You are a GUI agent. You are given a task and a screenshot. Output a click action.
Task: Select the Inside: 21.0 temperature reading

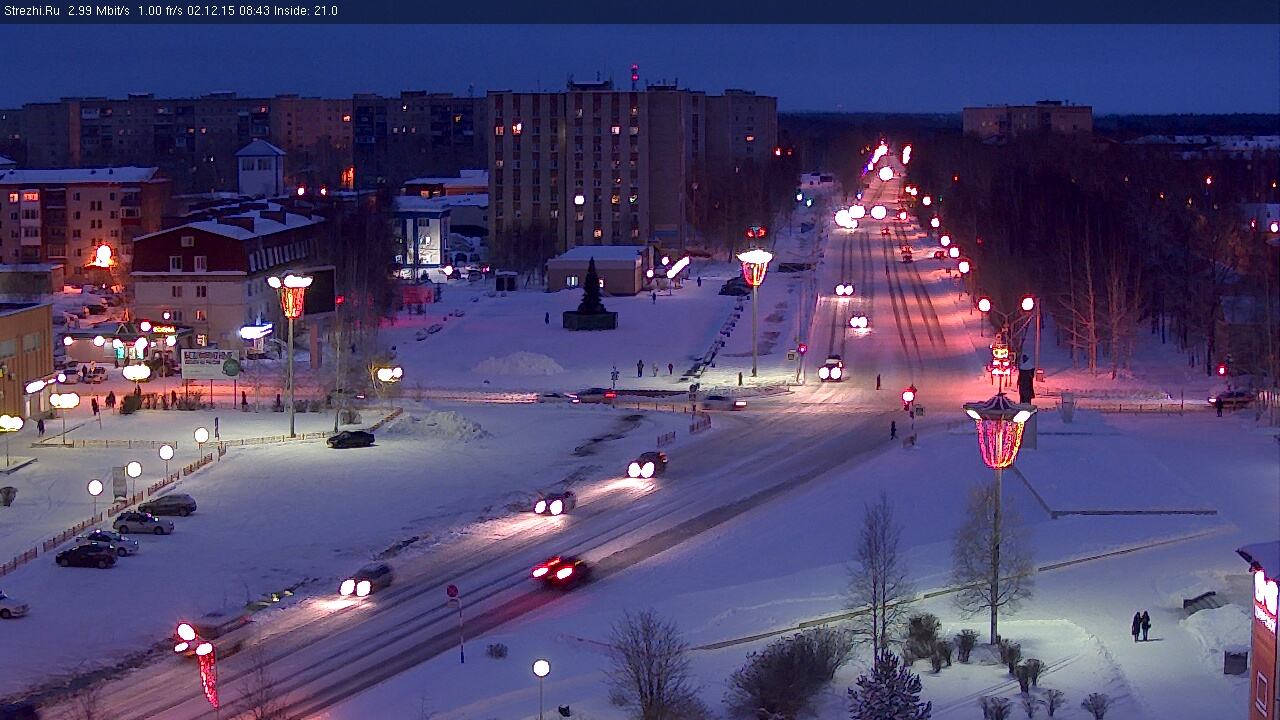click(306, 11)
